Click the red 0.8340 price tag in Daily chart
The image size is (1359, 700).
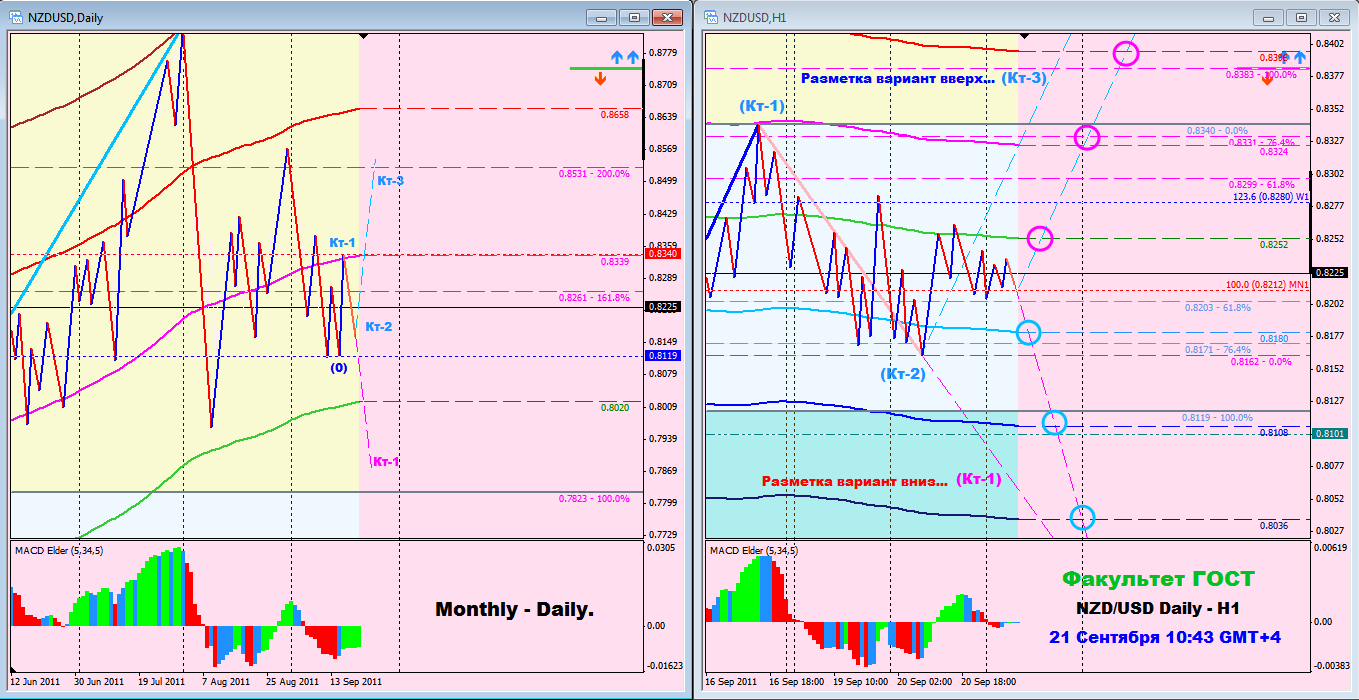[663, 254]
